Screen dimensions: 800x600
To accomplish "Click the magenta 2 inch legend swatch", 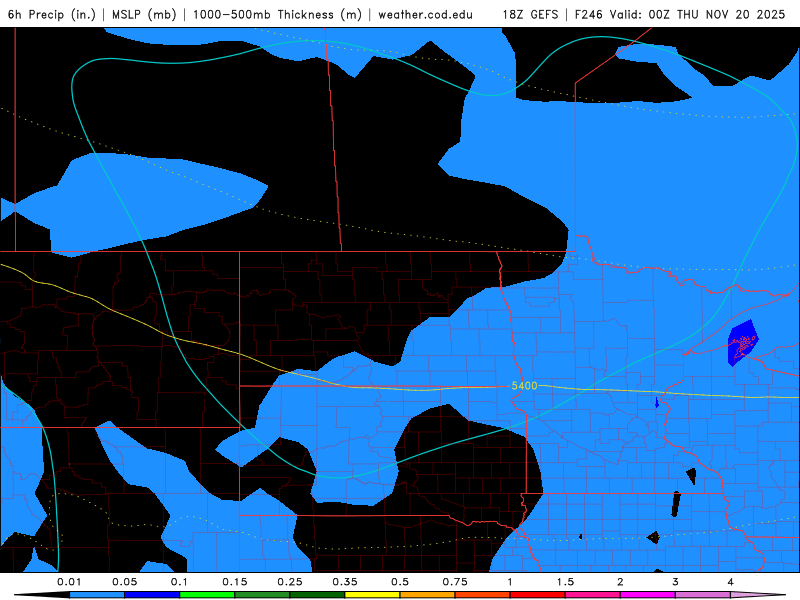I will 648,595.
